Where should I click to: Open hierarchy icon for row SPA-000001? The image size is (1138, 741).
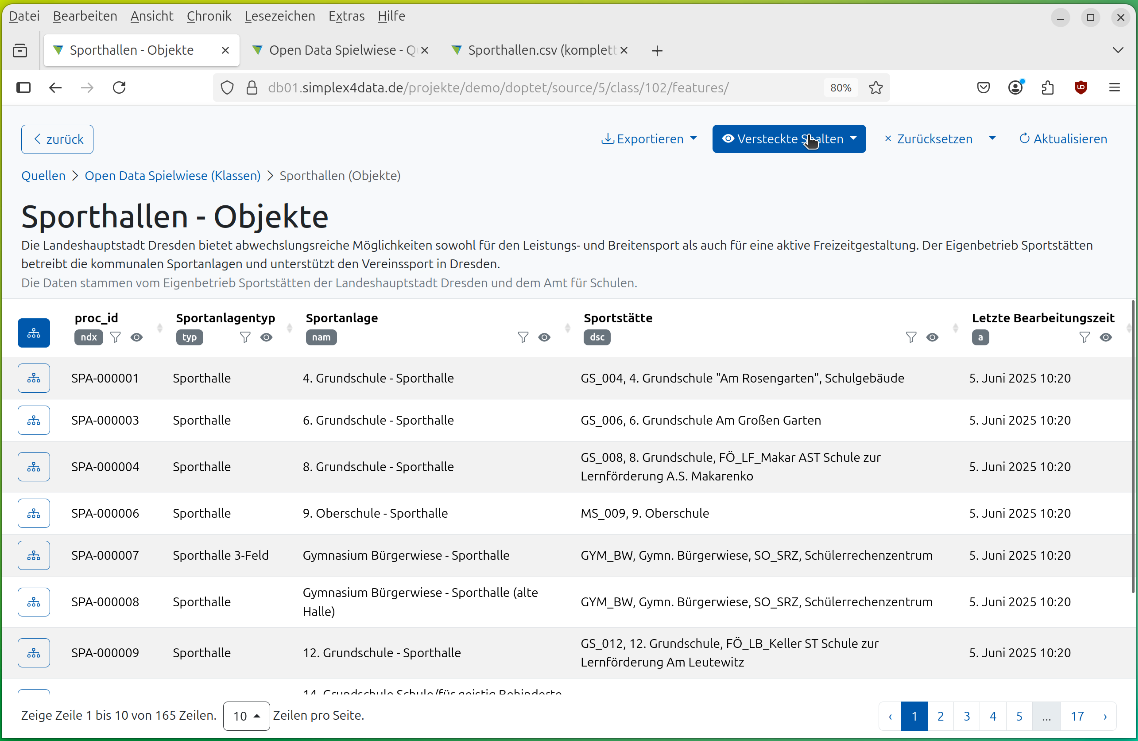(33, 378)
